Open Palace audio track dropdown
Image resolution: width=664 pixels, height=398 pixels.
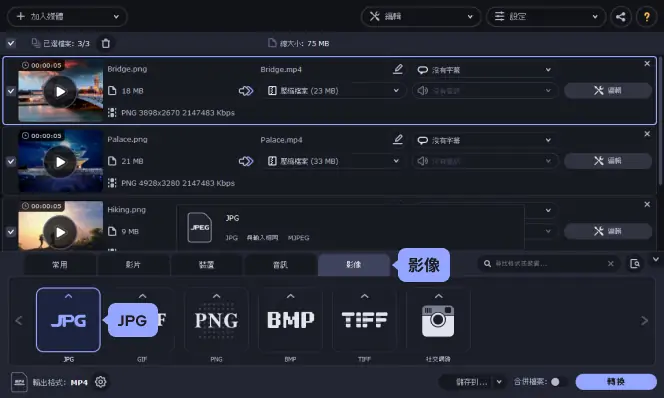pyautogui.click(x=485, y=161)
